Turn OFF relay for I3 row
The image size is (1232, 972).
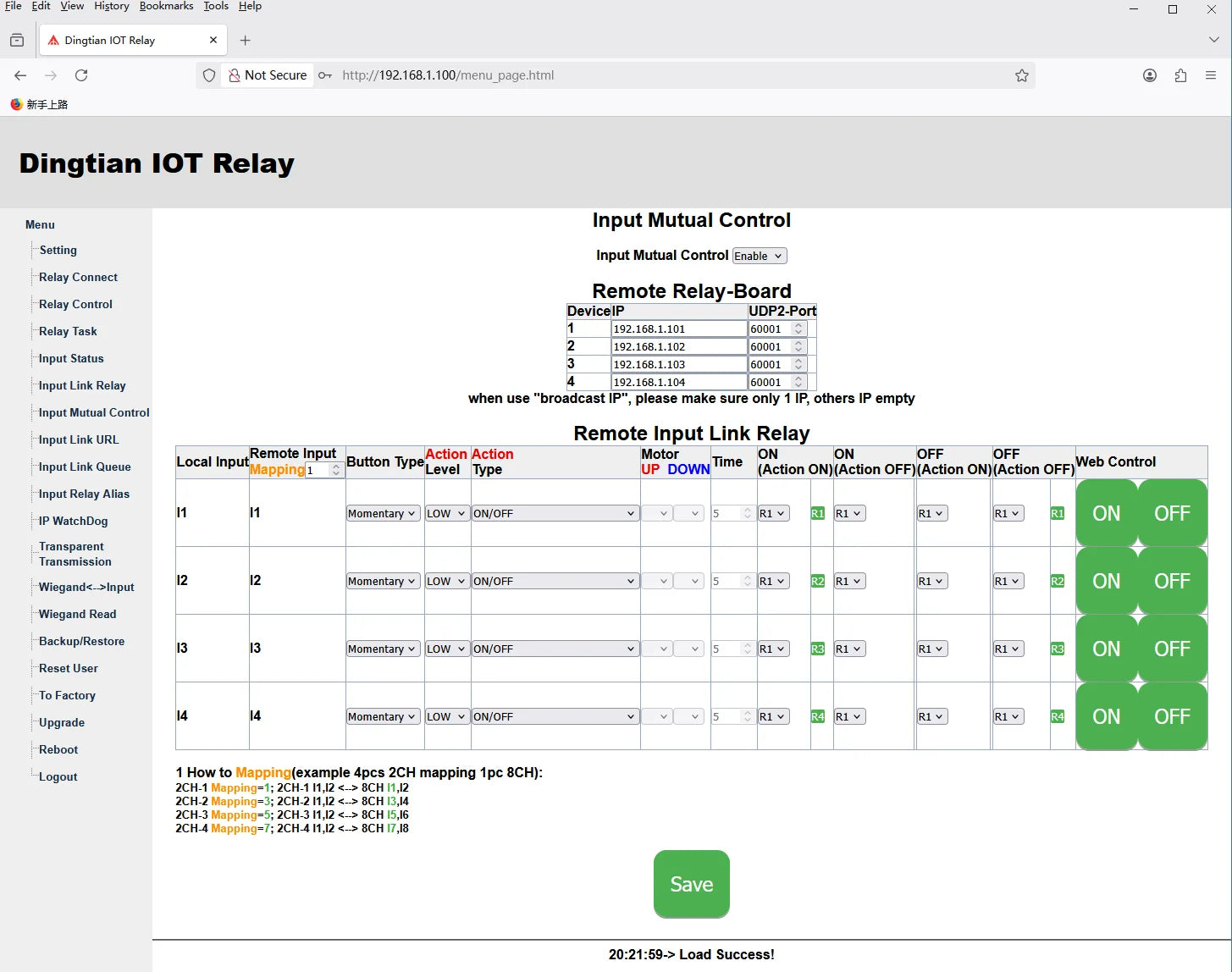click(1172, 649)
